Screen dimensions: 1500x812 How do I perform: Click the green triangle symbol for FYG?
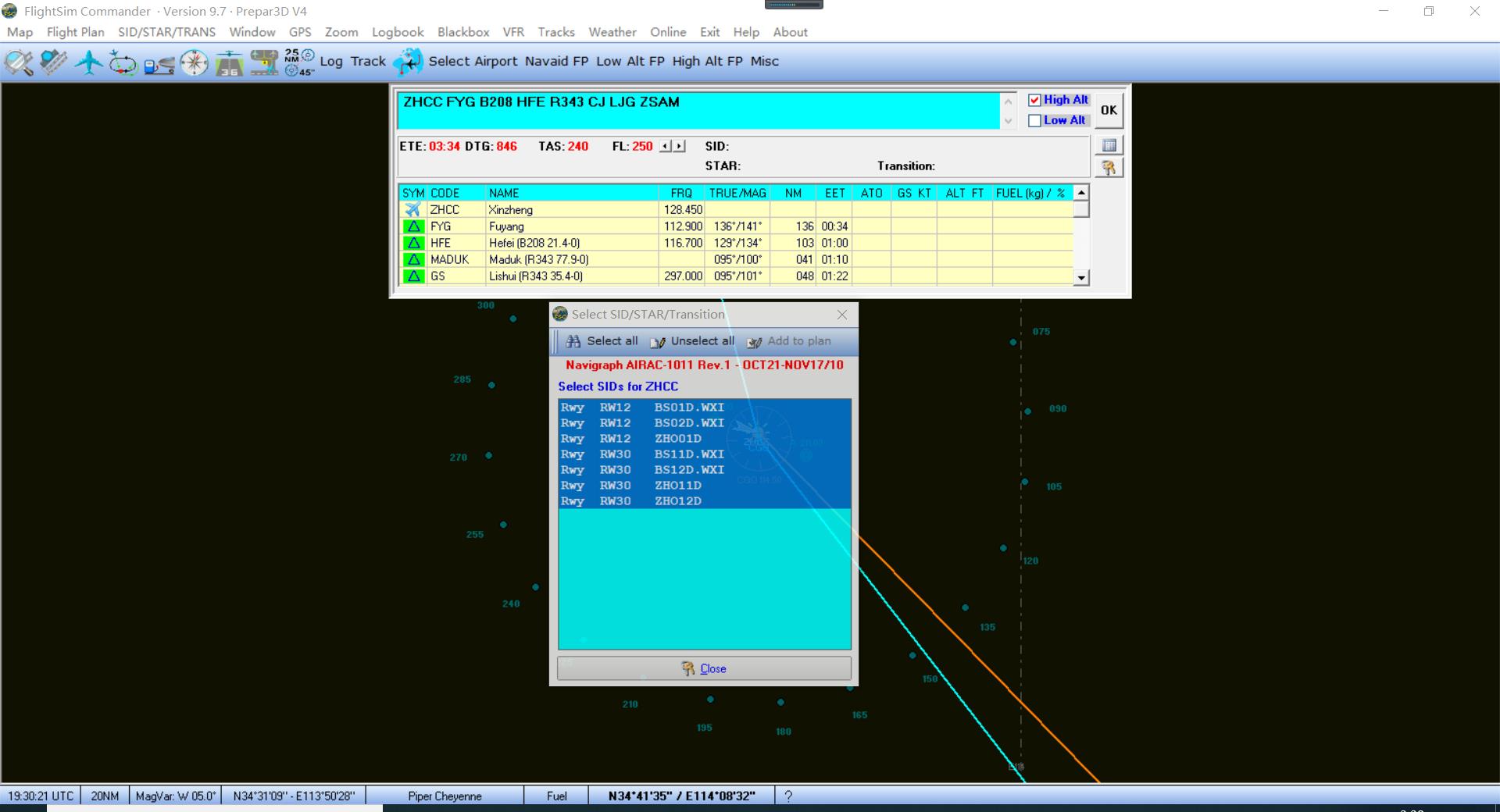pos(413,226)
